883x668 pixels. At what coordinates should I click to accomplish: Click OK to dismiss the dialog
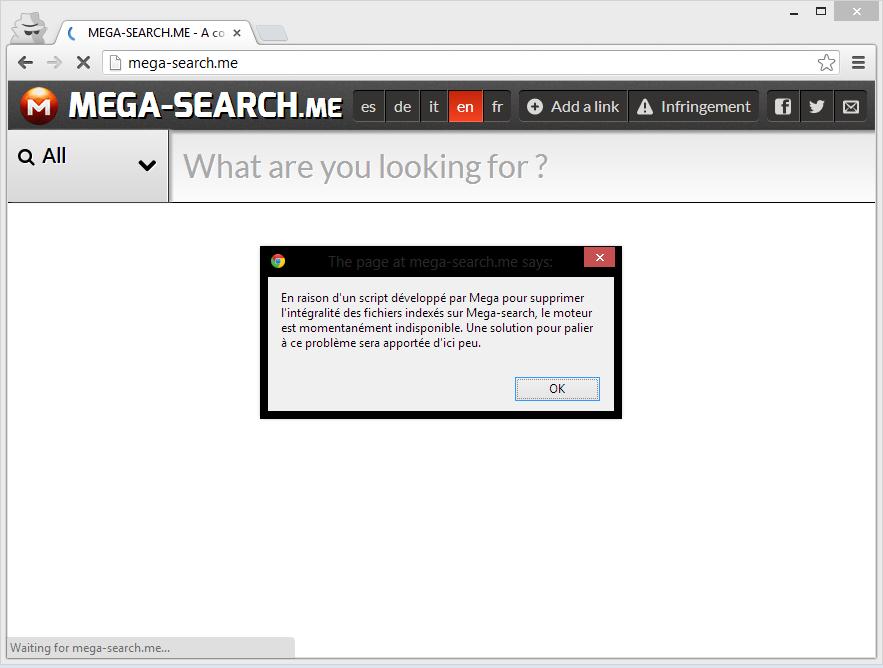557,389
